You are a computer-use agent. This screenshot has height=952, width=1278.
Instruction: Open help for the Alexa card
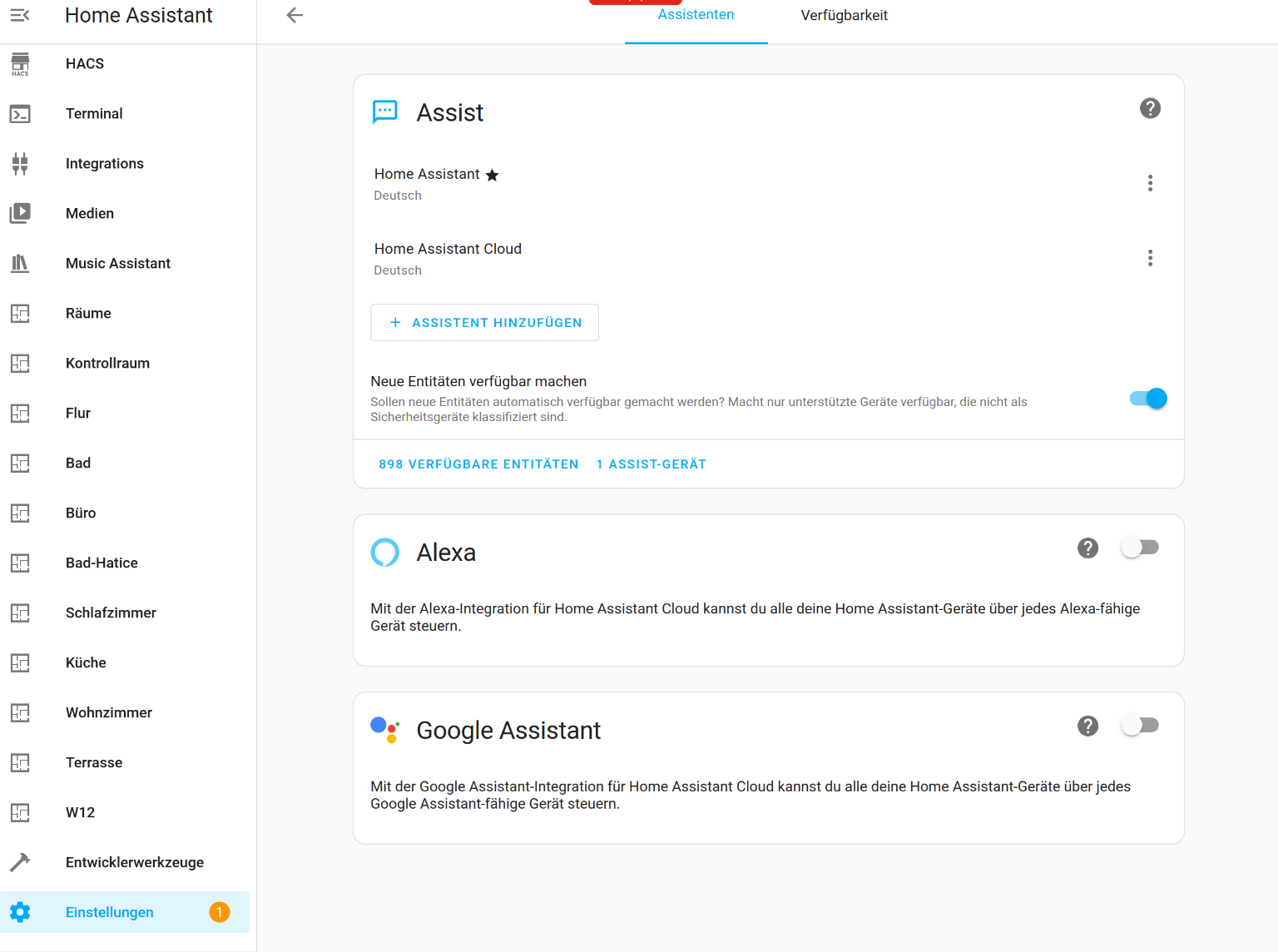[1087, 548]
